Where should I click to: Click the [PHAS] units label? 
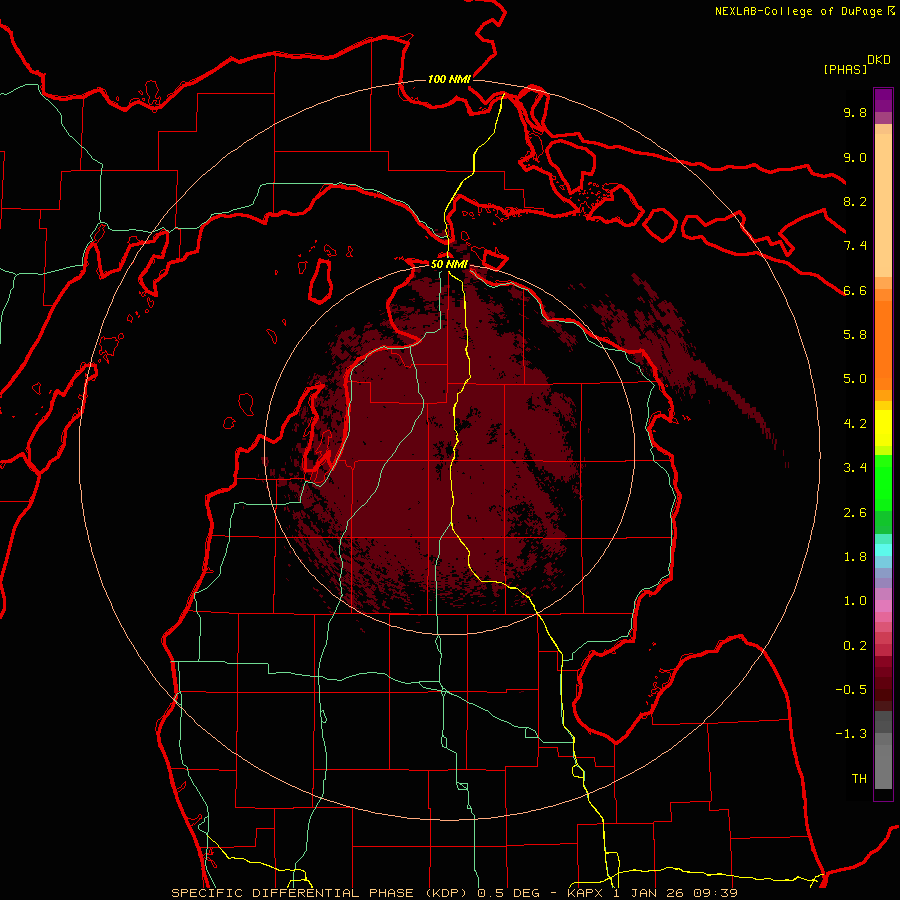click(845, 69)
